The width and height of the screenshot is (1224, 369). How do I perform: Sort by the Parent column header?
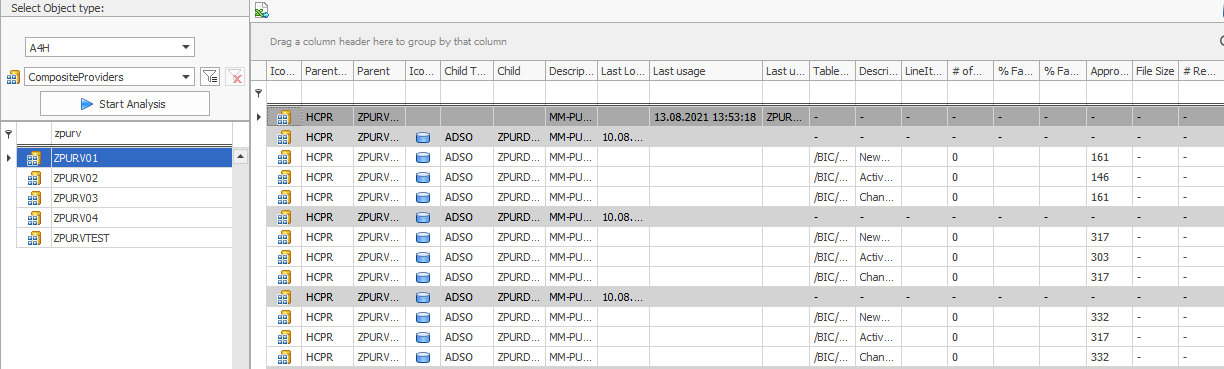click(379, 71)
